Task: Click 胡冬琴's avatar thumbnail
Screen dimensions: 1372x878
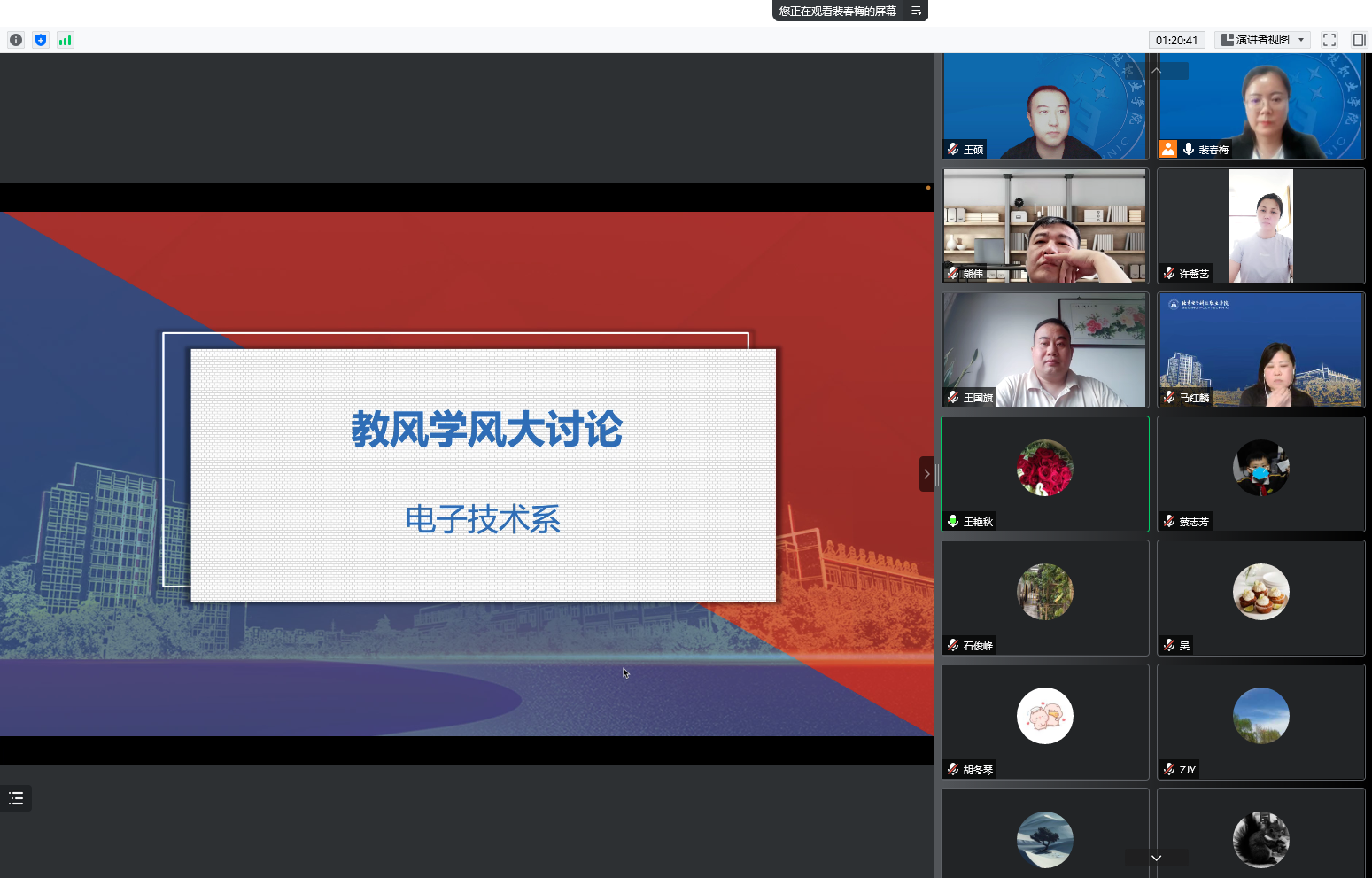Action: 1044,716
